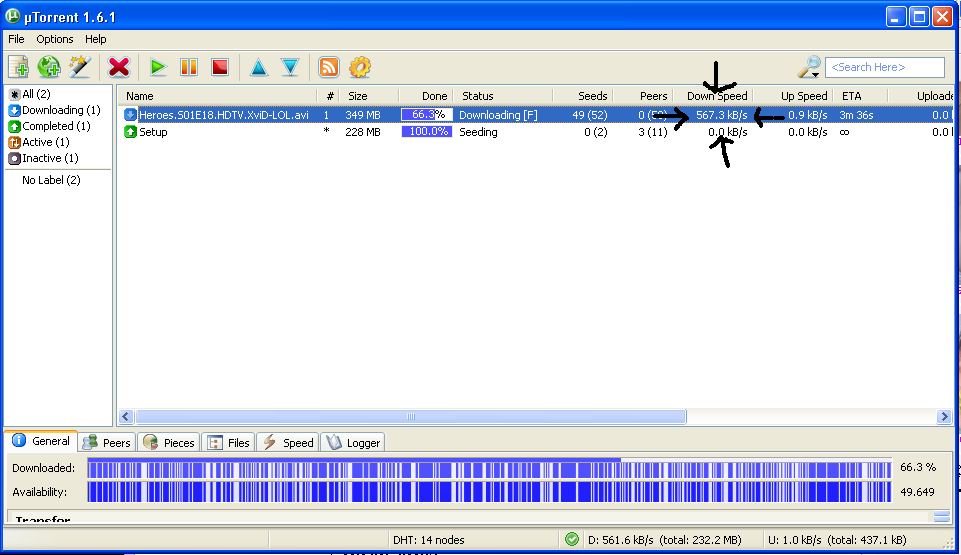
Task: Click the Create New Torrent wand icon
Action: (80, 67)
